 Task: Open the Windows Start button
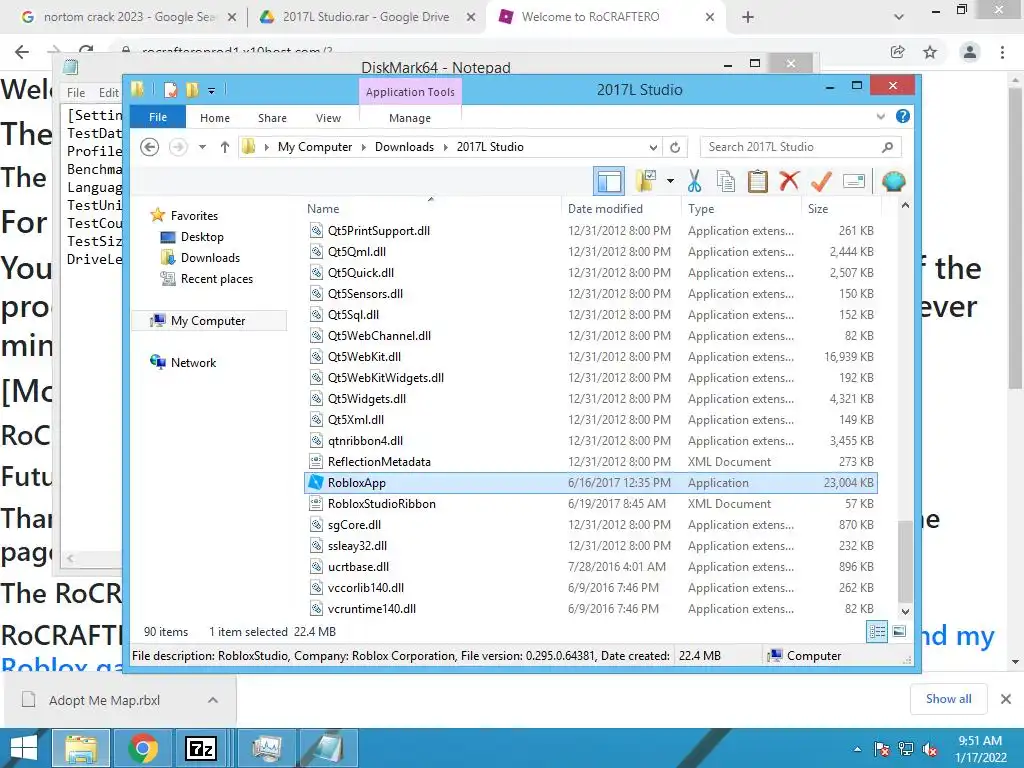24,748
